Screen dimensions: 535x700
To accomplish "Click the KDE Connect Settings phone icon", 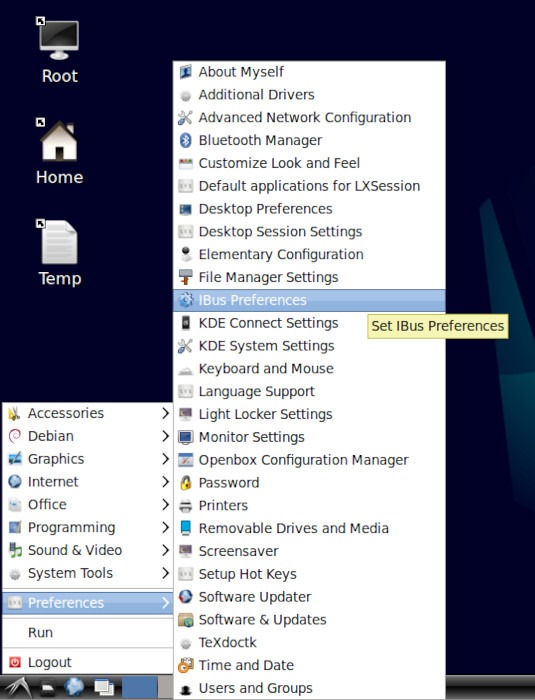I will click(185, 323).
